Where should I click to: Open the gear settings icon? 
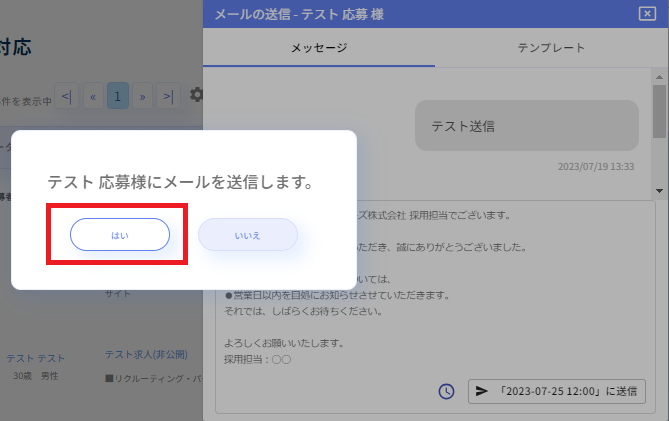pos(196,95)
